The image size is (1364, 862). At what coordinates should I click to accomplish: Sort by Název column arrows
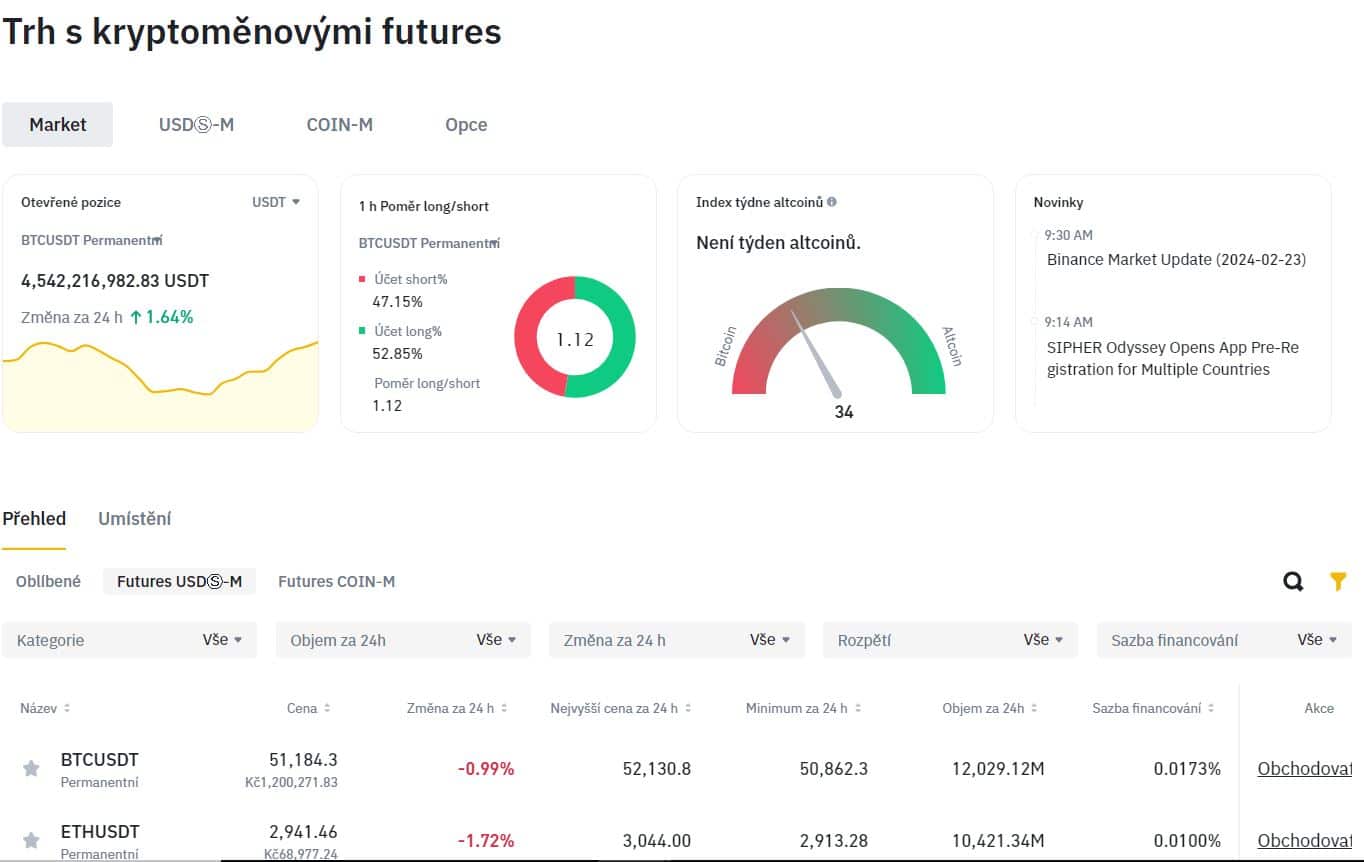pyautogui.click(x=67, y=708)
